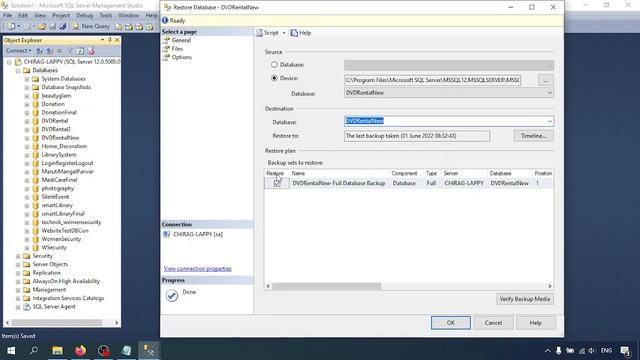Open the Windows Start menu
This screenshot has width=640, height=360.
pyautogui.click(x=11, y=350)
